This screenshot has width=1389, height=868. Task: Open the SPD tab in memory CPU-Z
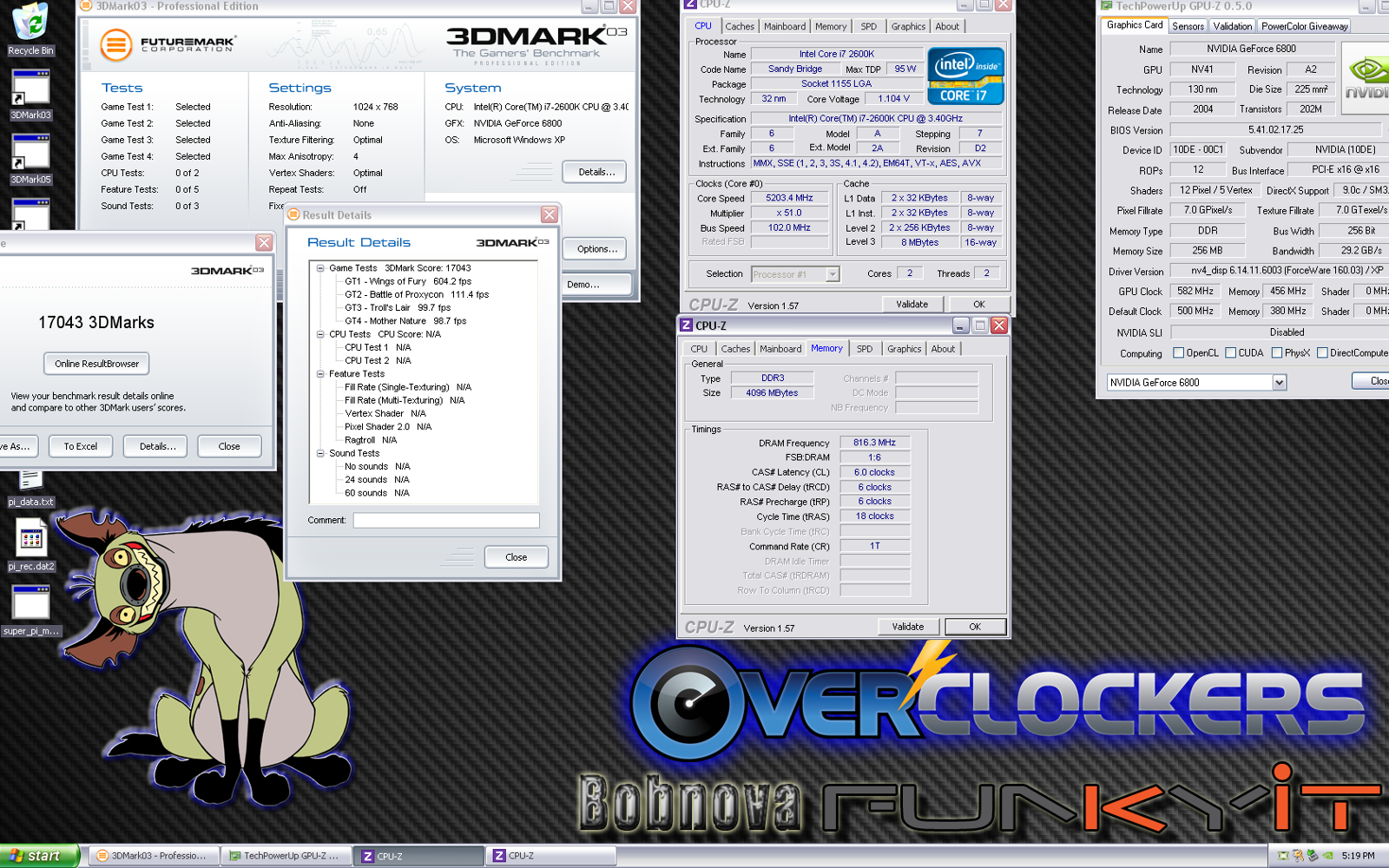(865, 349)
